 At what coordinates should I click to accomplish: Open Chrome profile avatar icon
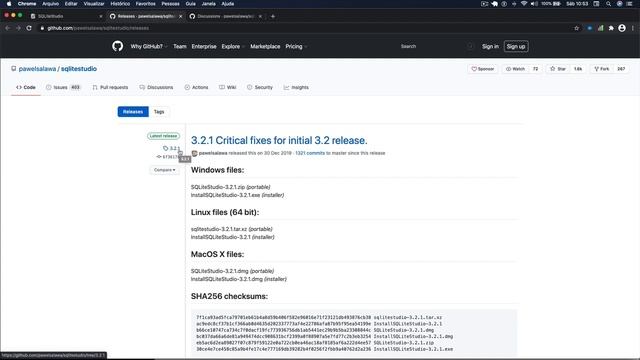click(622, 28)
